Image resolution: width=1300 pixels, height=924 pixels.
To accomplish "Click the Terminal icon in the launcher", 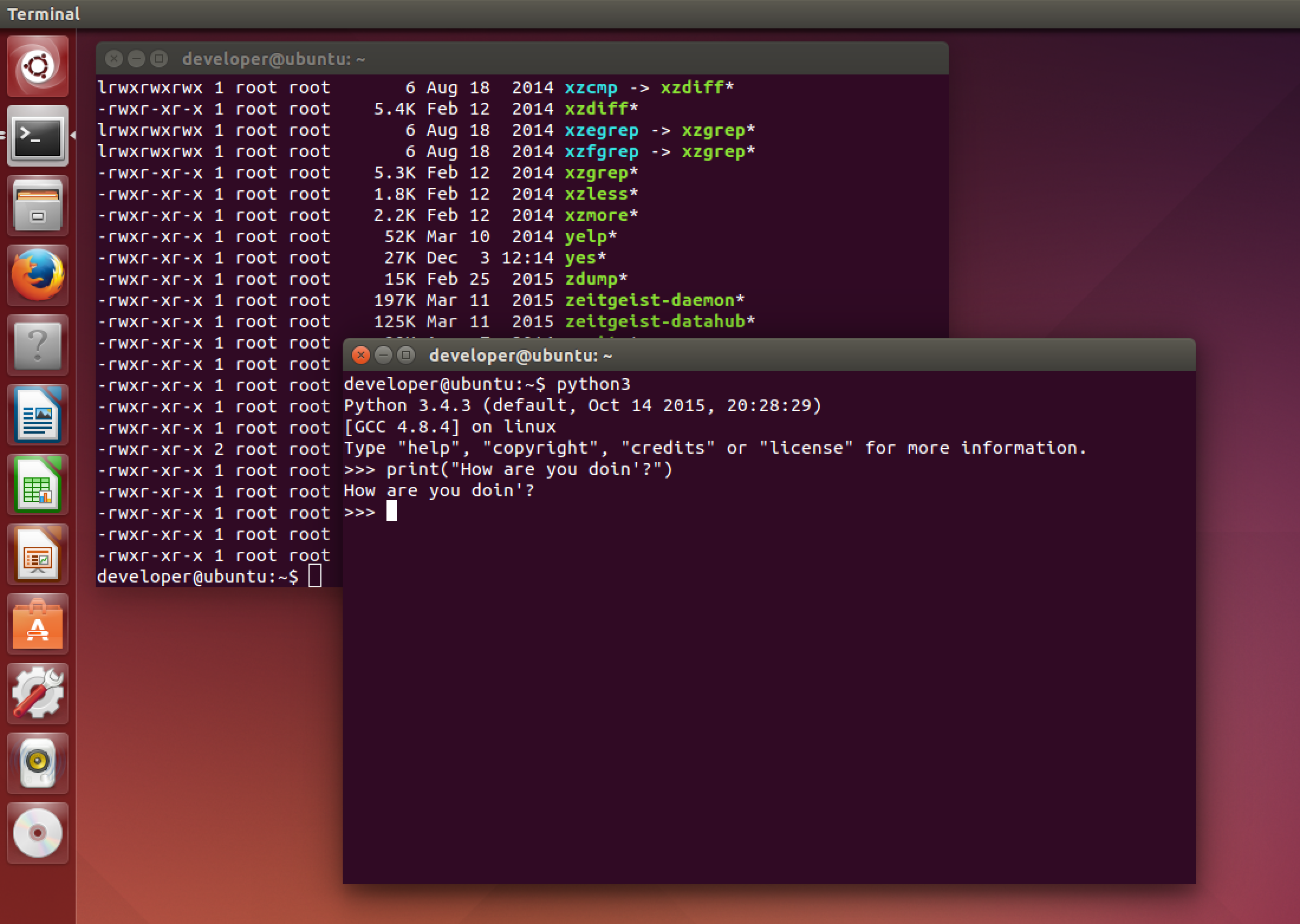I will (x=38, y=136).
